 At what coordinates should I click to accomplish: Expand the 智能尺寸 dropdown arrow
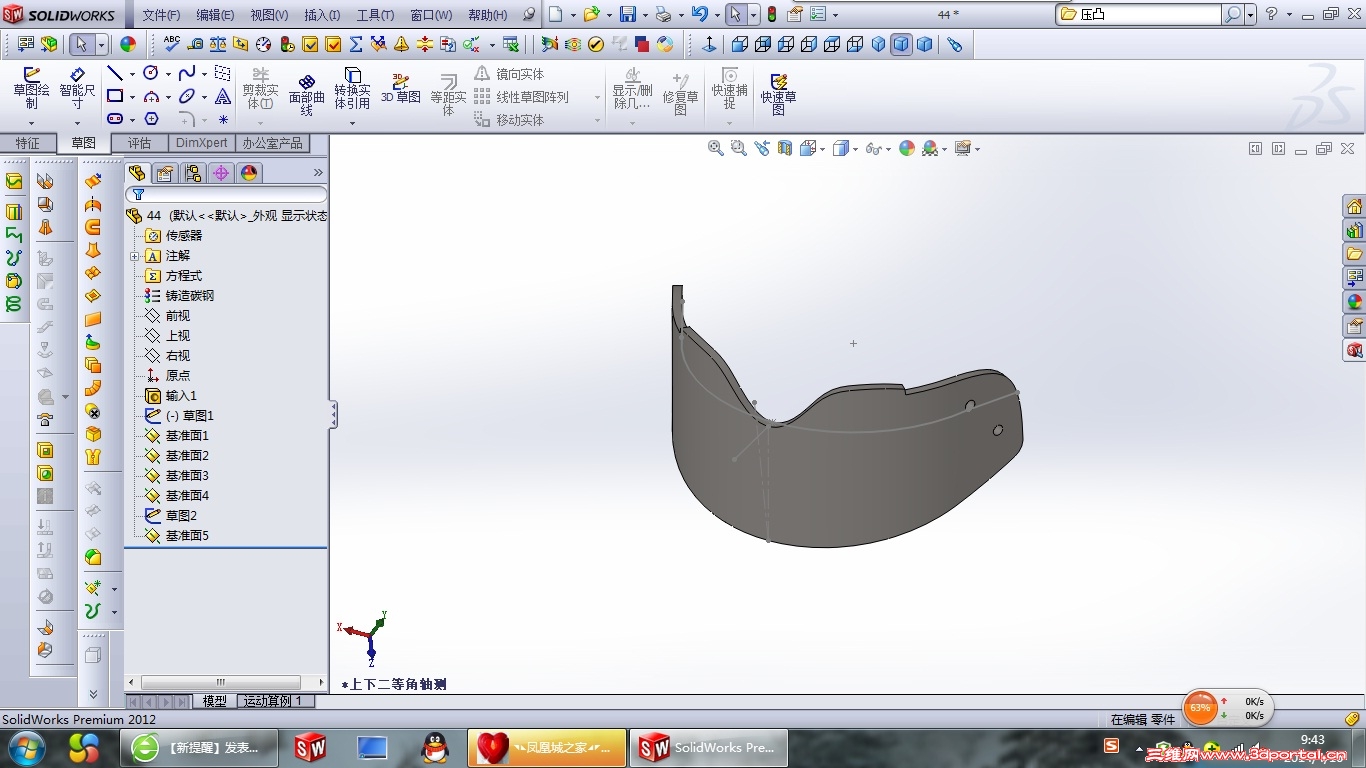pos(77,123)
